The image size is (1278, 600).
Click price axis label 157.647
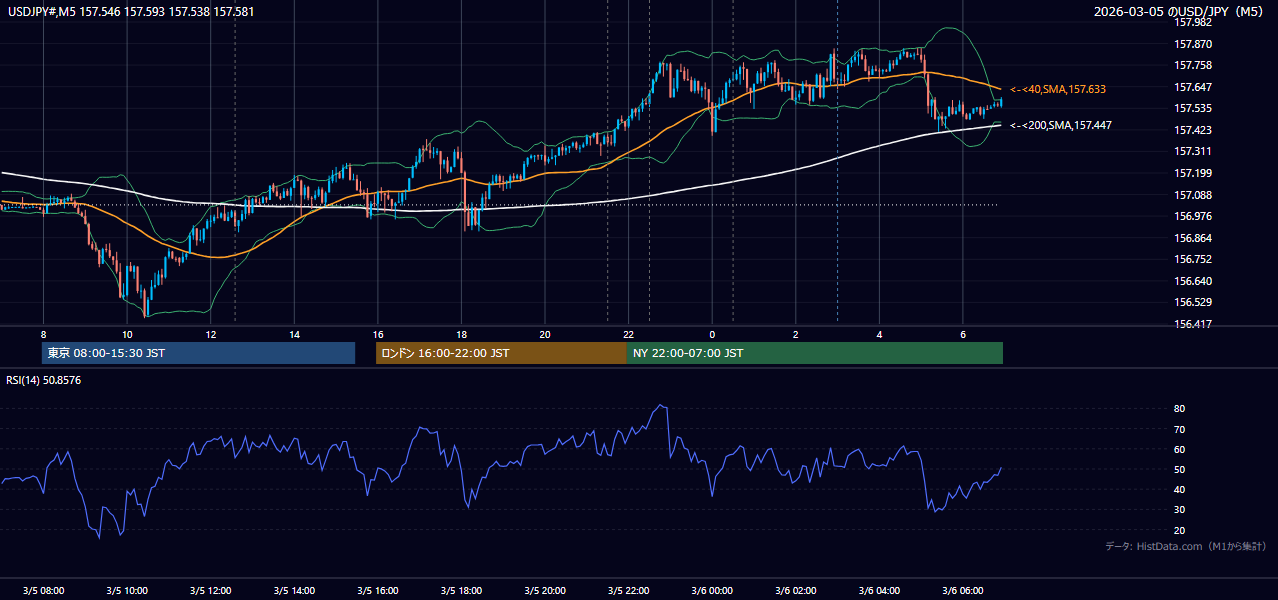[1193, 87]
